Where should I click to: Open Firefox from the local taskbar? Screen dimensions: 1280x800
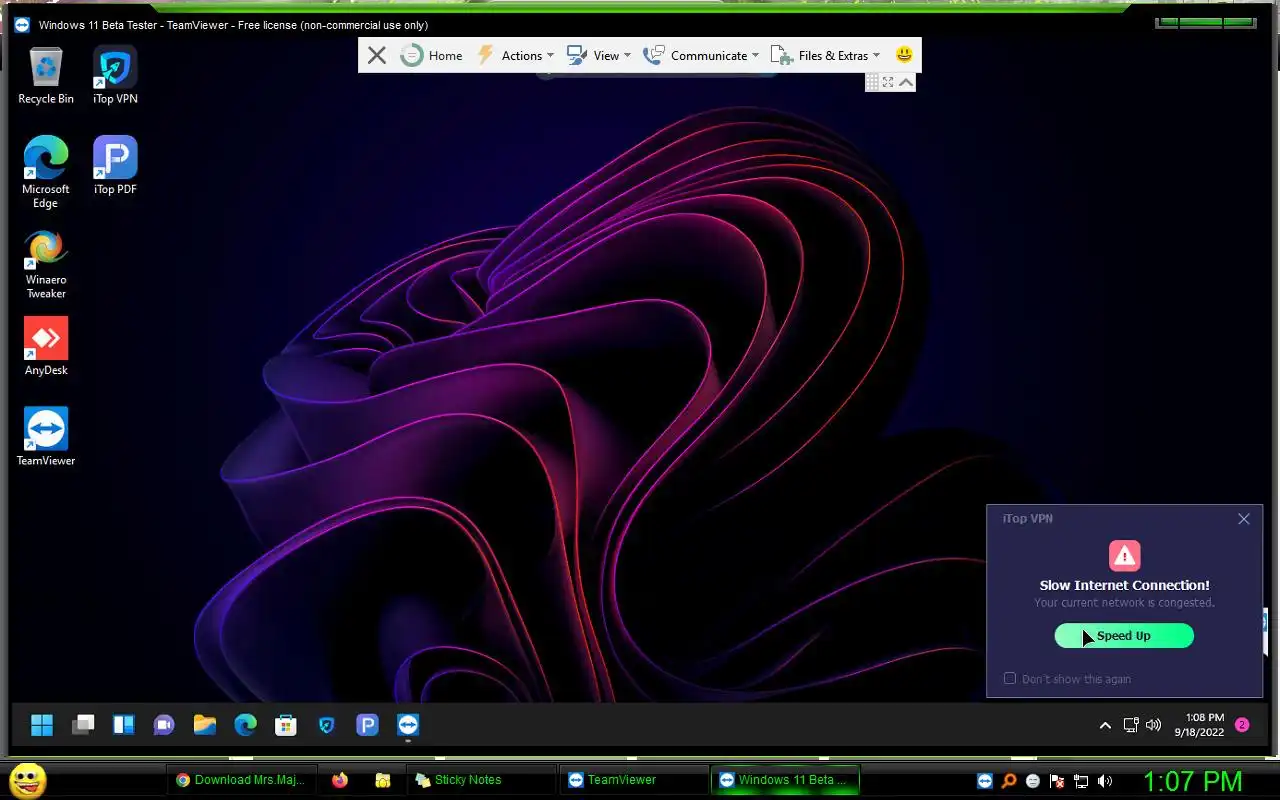pyautogui.click(x=340, y=780)
